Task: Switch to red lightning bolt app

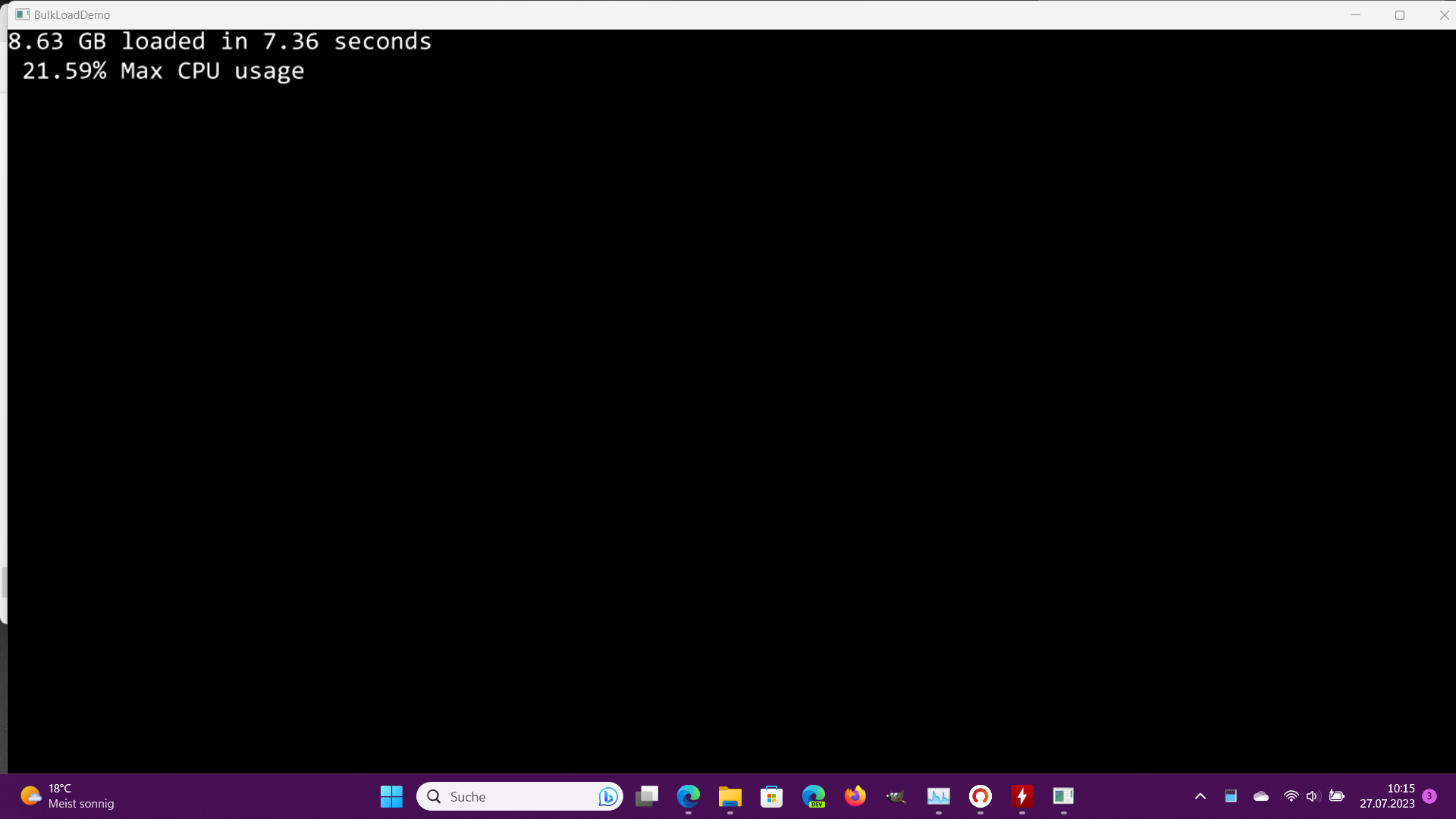Action: point(1022,796)
